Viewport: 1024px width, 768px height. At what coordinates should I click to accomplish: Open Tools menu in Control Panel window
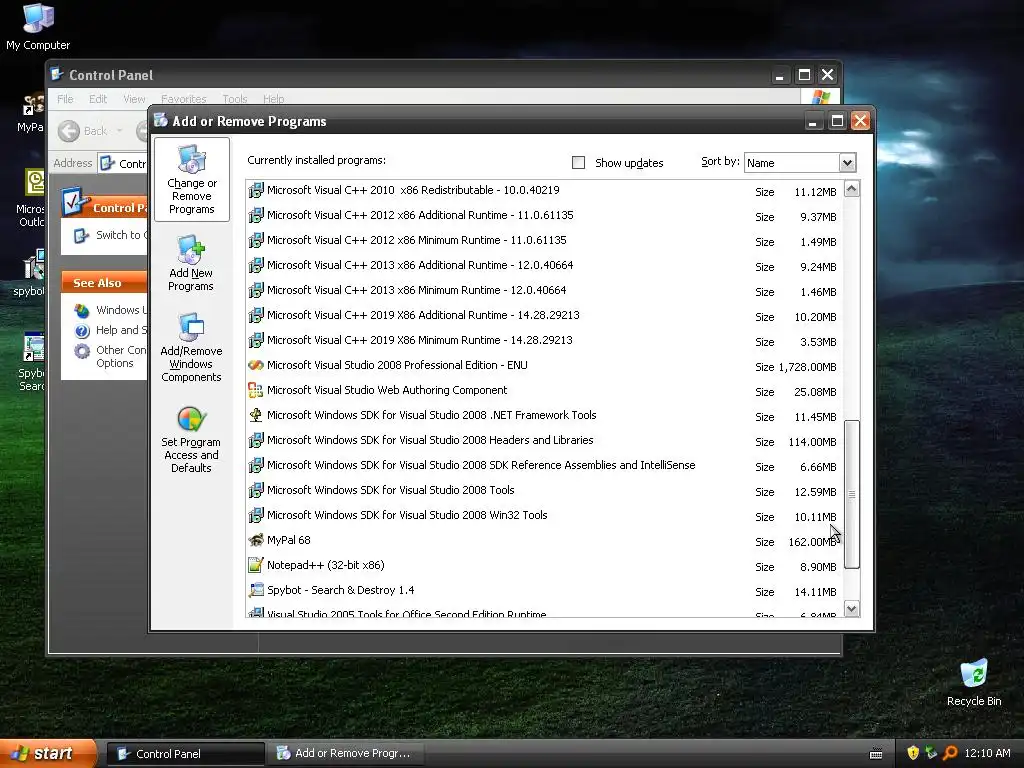pos(234,99)
